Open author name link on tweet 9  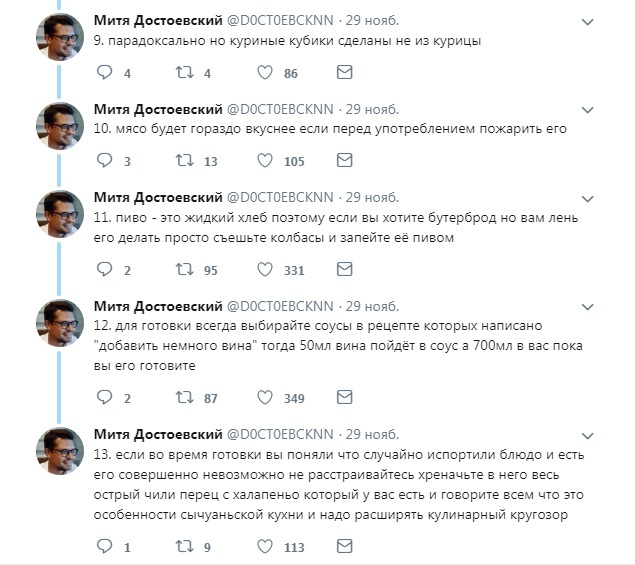coord(157,19)
